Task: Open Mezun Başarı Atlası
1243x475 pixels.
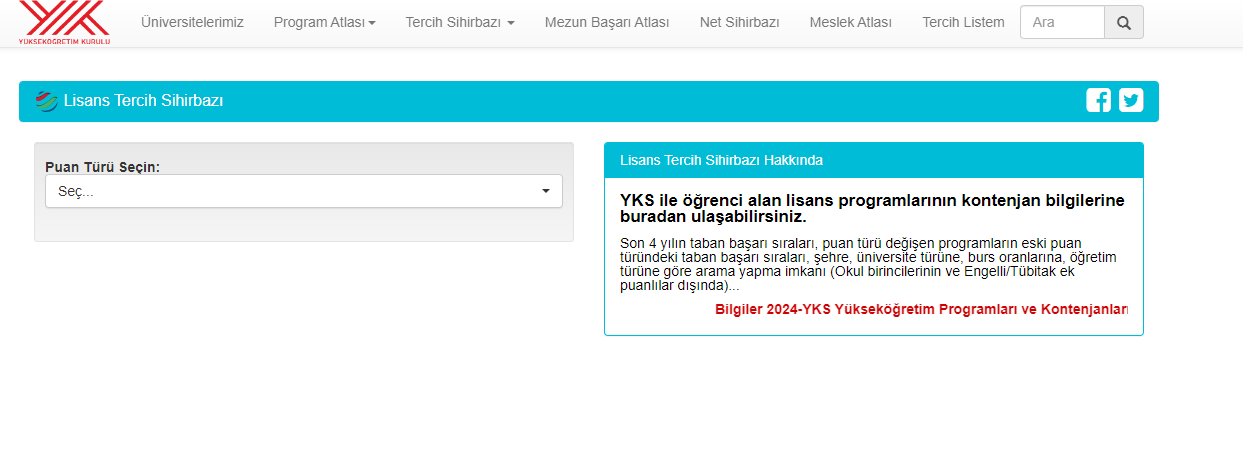Action: click(x=607, y=22)
